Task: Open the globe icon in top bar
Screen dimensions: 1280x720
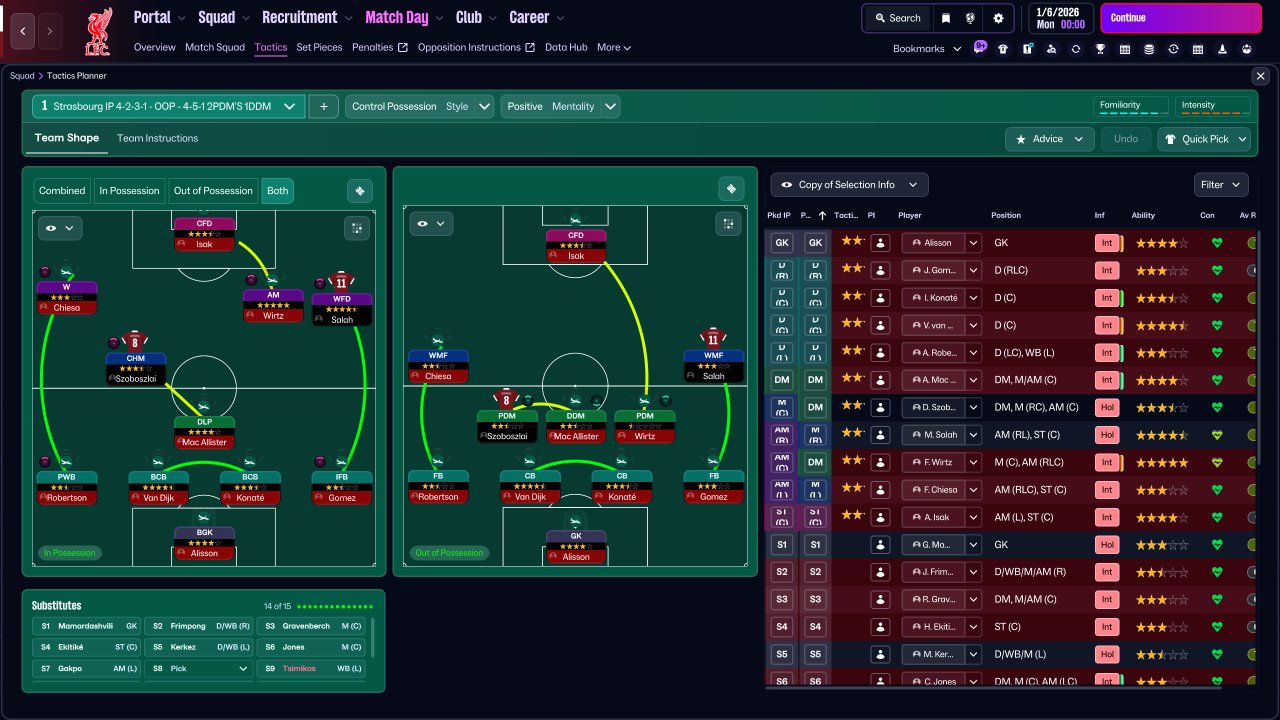Action: [971, 18]
